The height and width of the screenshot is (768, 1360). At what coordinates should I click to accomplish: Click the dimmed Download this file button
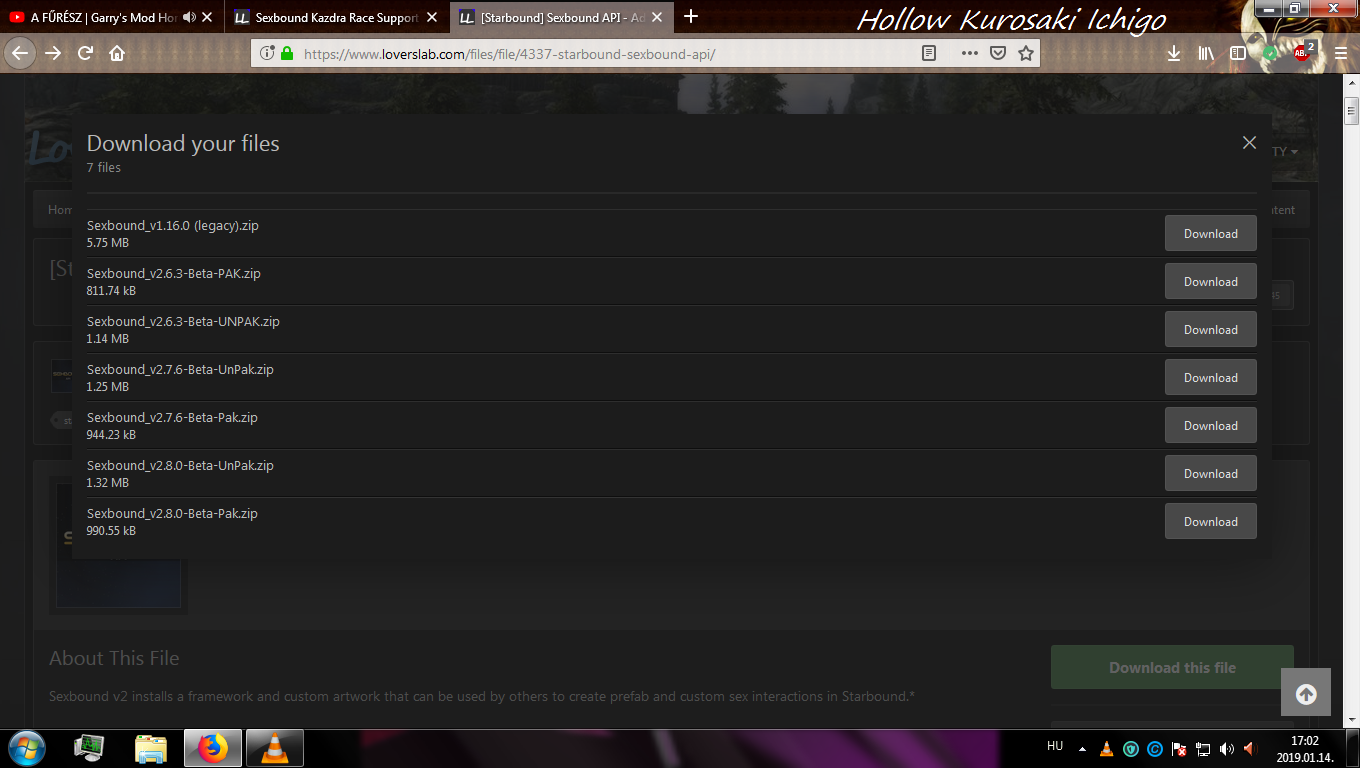coord(1172,667)
